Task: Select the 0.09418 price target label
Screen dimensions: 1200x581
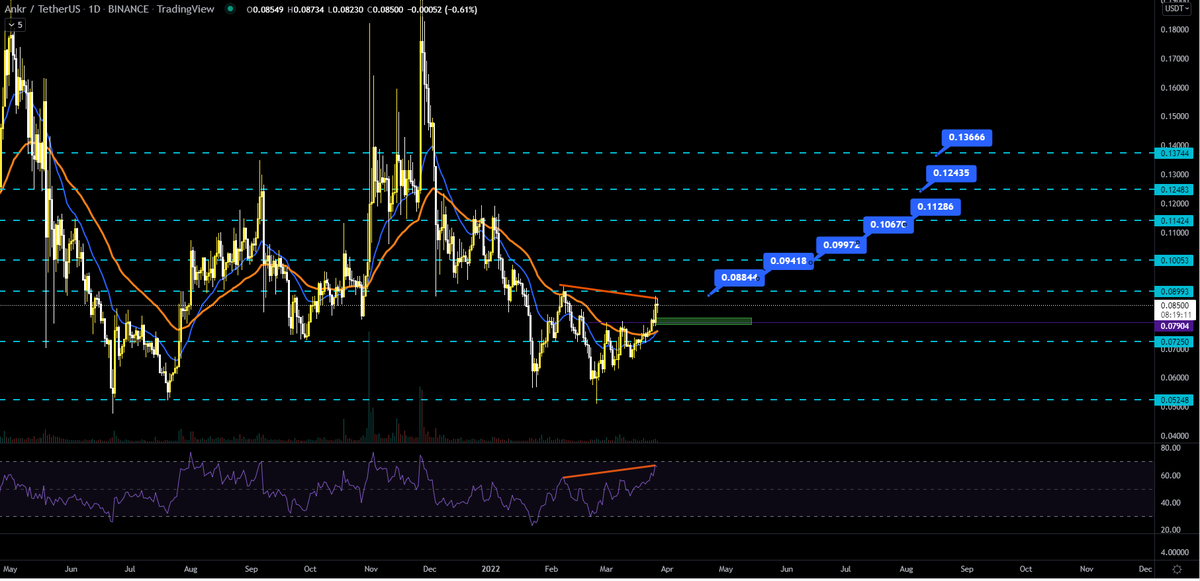Action: [x=788, y=261]
